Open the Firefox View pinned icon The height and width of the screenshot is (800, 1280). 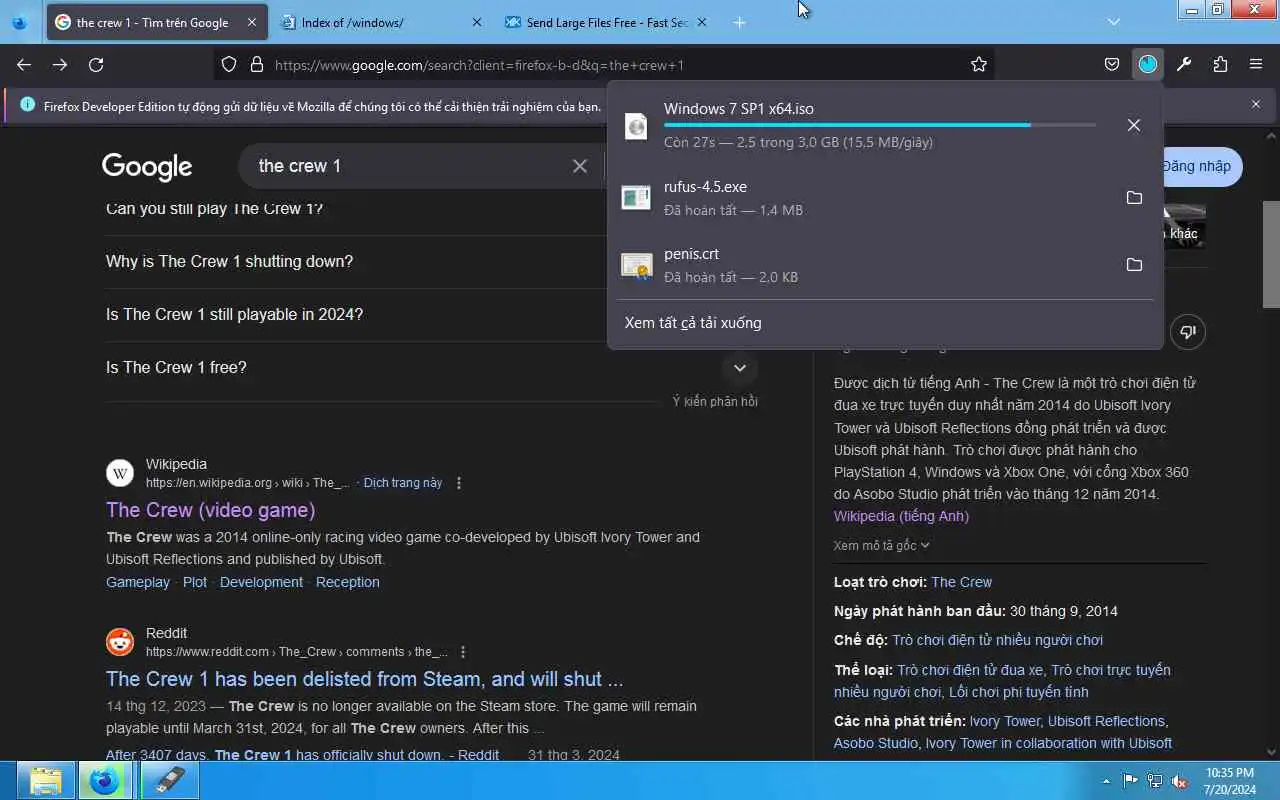point(20,22)
